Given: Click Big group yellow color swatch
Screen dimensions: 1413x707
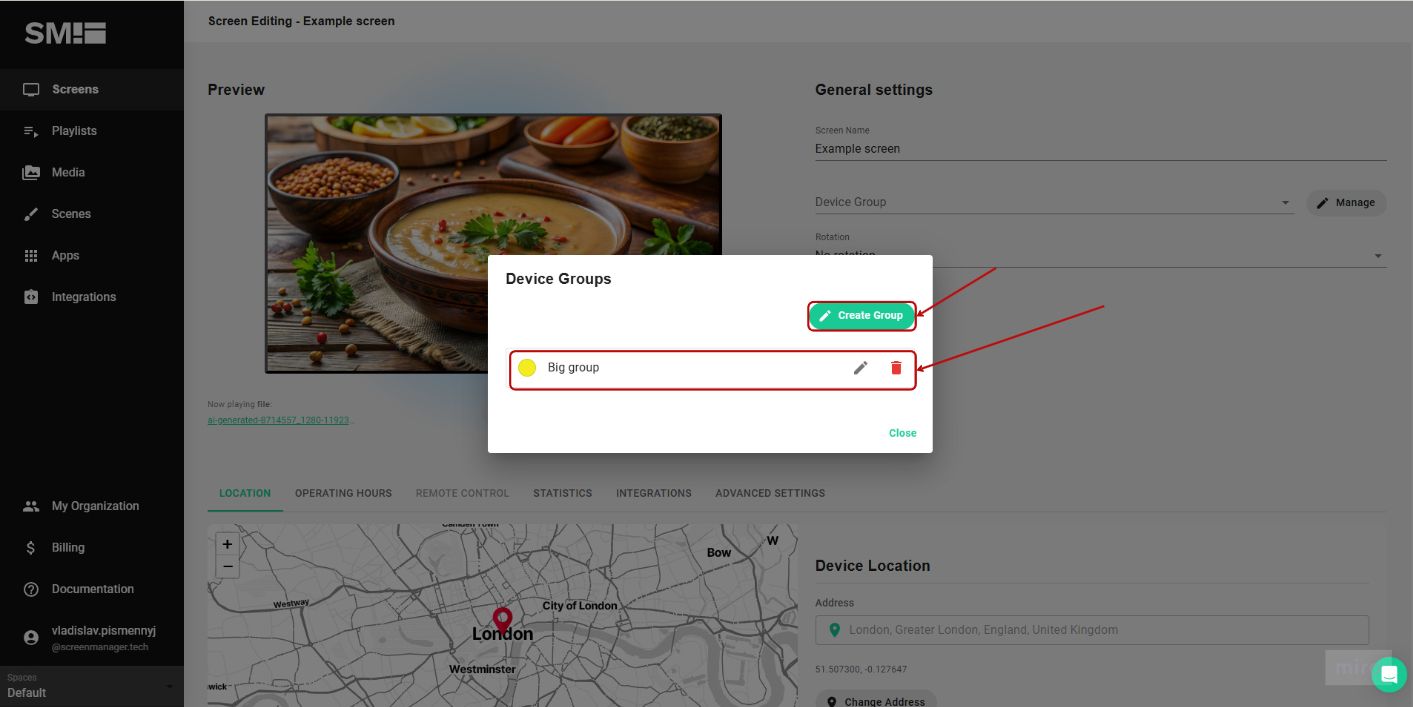Looking at the screenshot, I should pos(527,368).
